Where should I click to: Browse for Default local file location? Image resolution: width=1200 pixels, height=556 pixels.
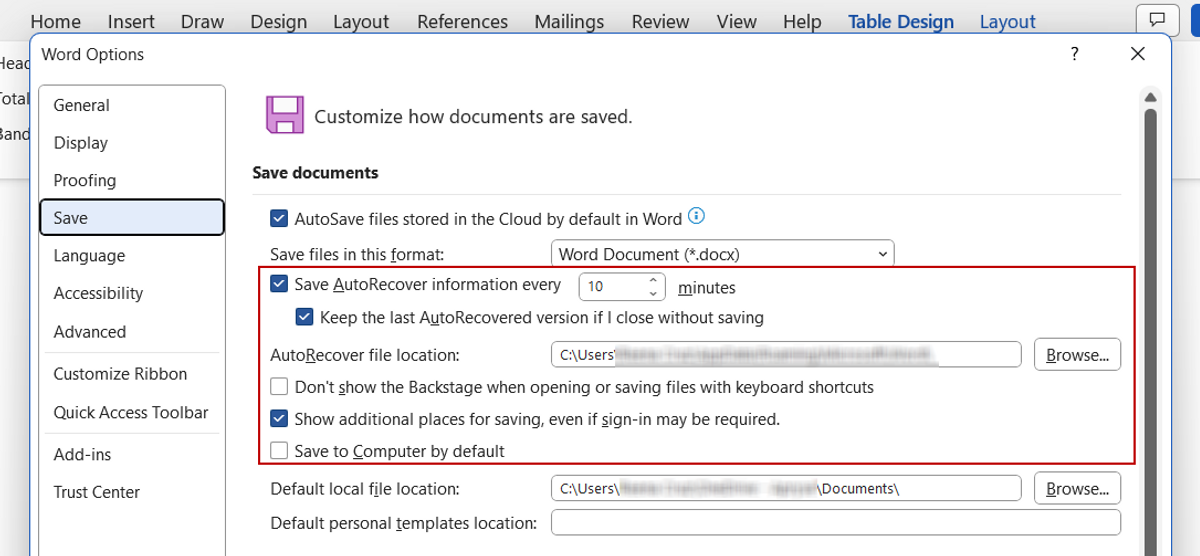[x=1077, y=488]
